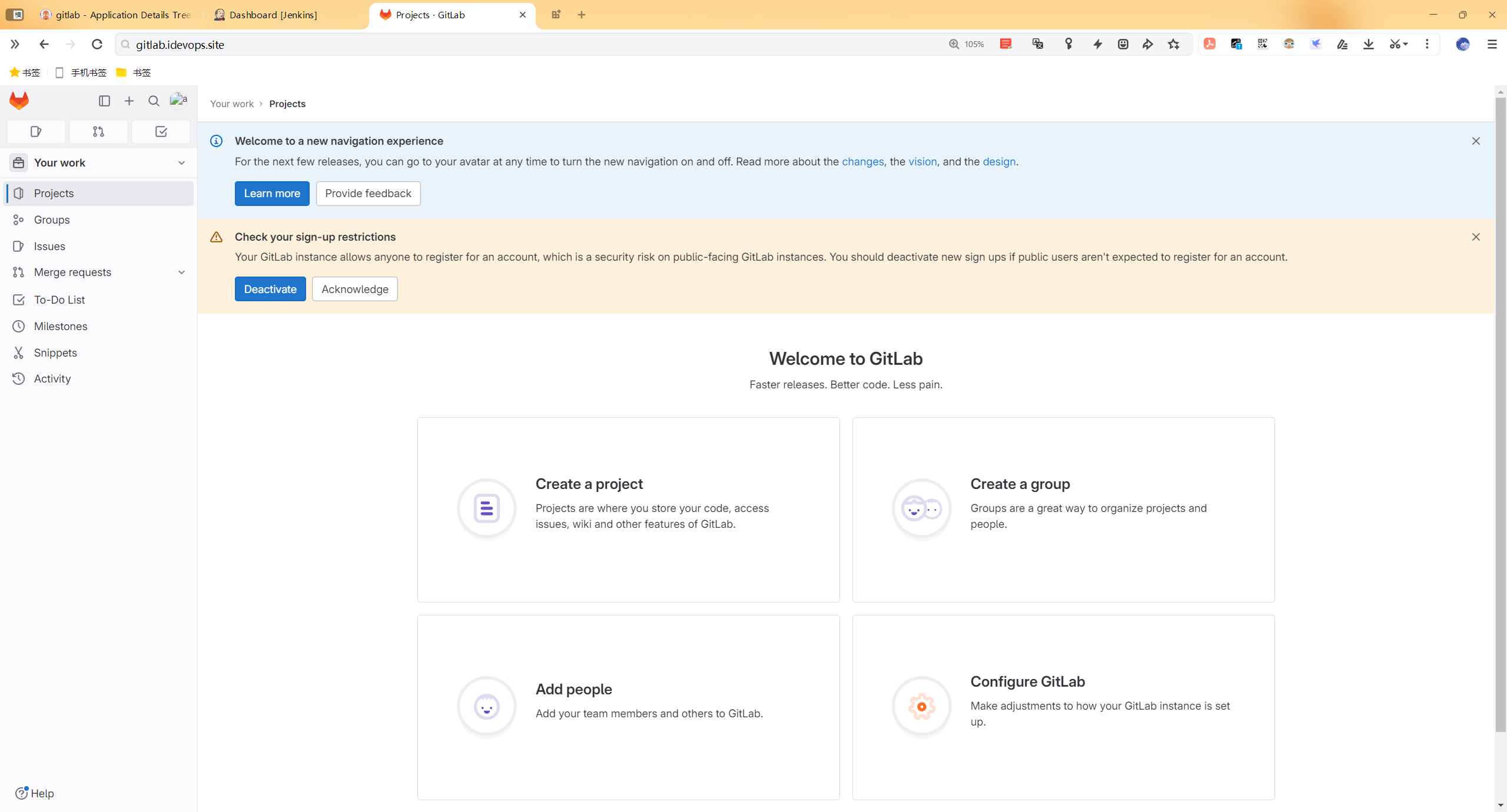Expand the Merge requests submenu chevron
This screenshot has width=1507, height=812.
point(181,272)
